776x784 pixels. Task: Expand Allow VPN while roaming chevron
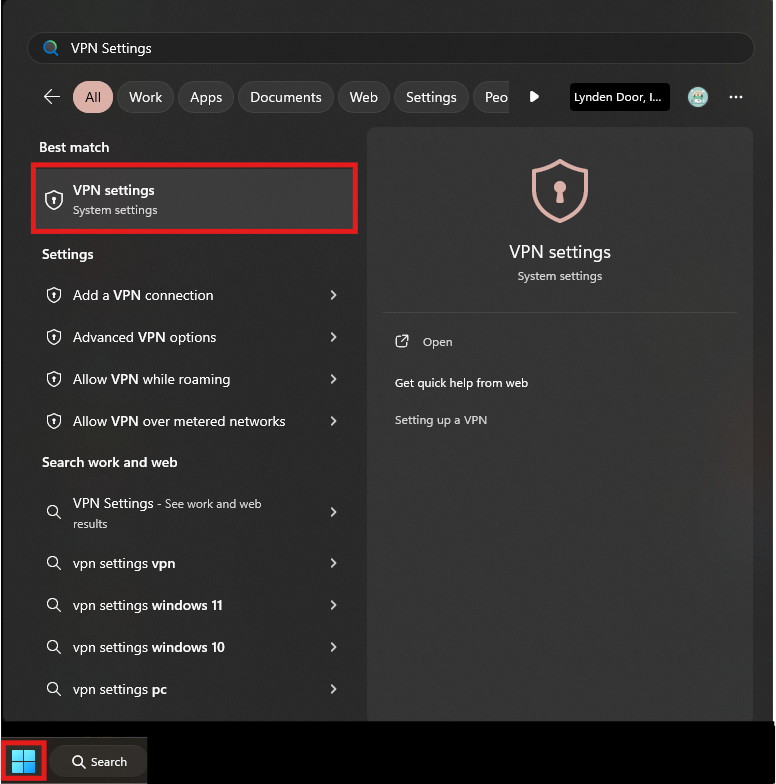pyautogui.click(x=333, y=380)
